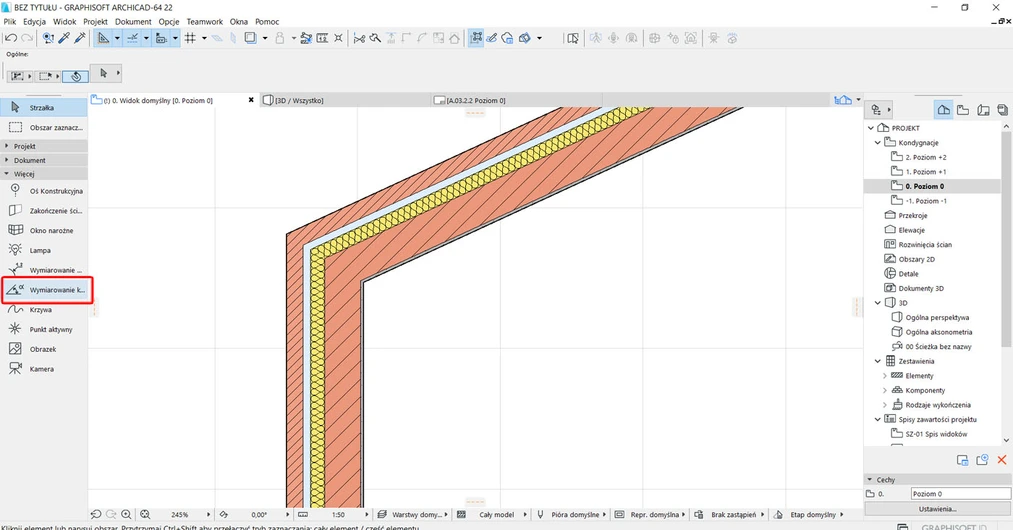This screenshot has height=530, width=1013.
Task: Switch navigator to View Map
Action: click(963, 110)
